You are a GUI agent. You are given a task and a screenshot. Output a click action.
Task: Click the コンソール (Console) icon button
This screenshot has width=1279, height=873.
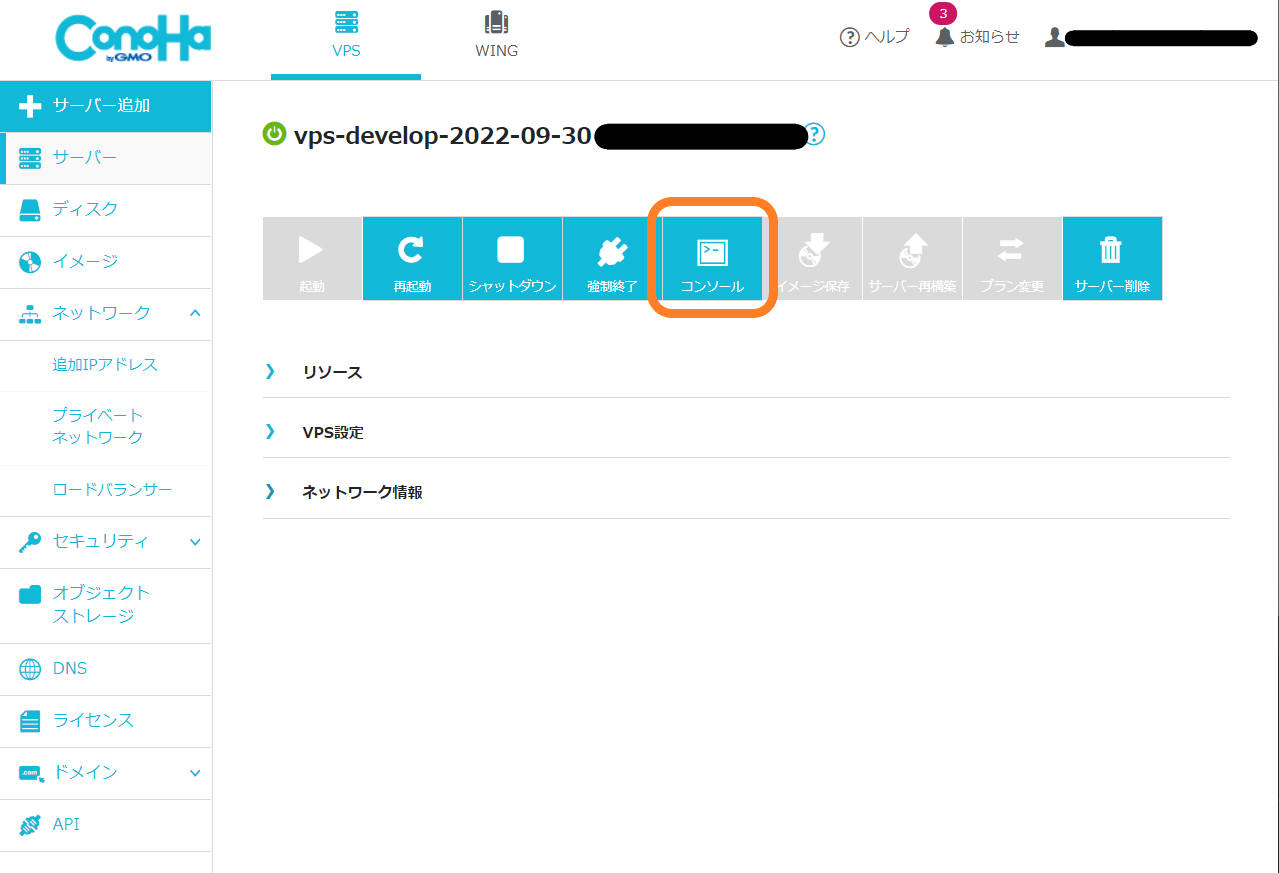coord(712,253)
